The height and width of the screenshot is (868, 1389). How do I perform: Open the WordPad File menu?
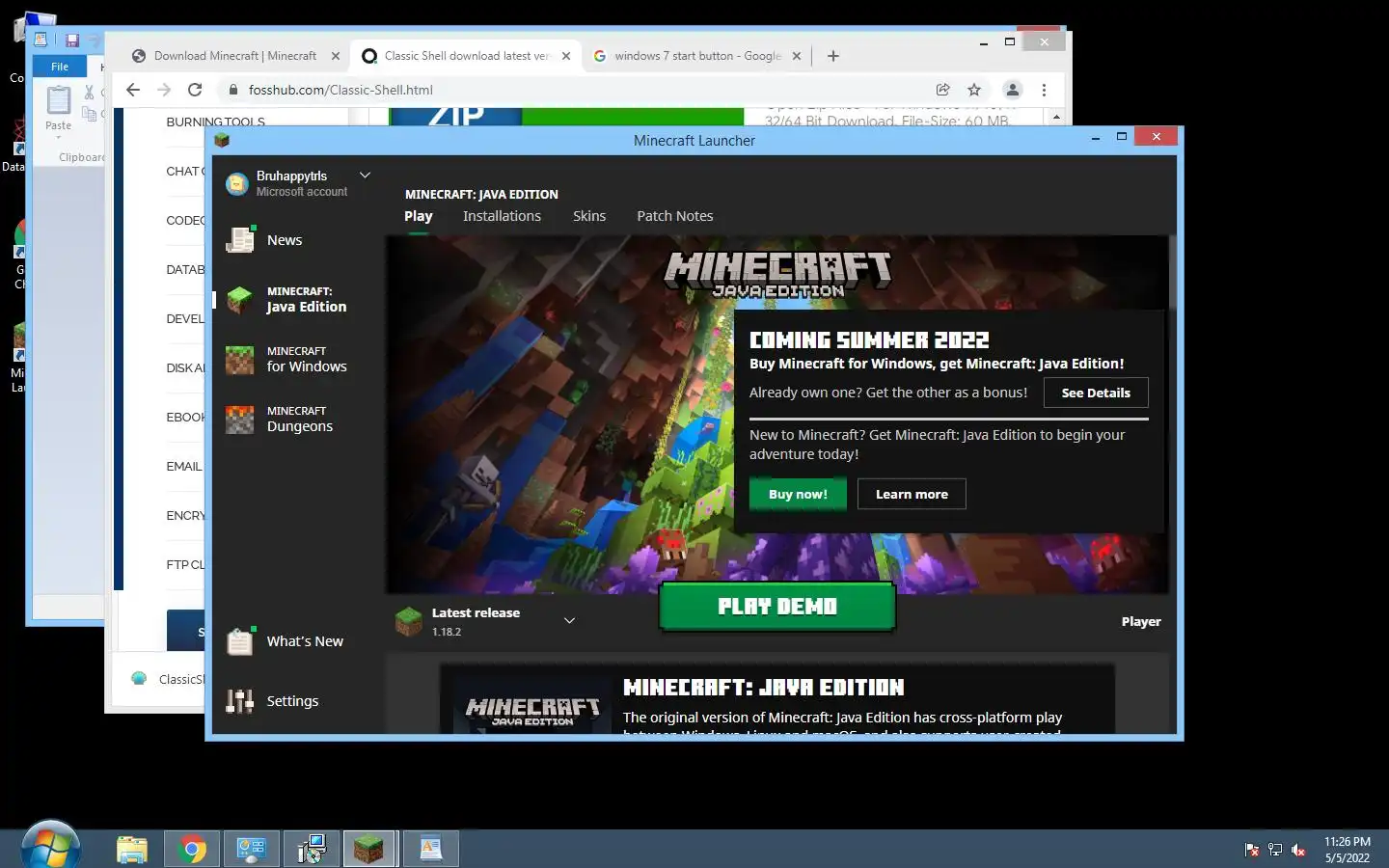[x=60, y=67]
